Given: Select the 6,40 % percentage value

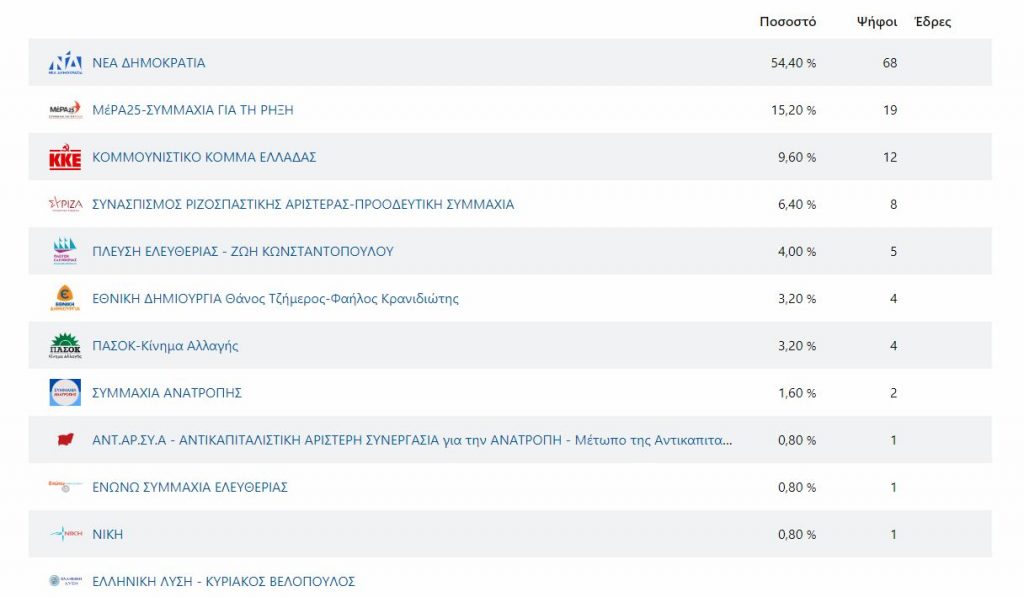Looking at the screenshot, I should click(797, 204).
